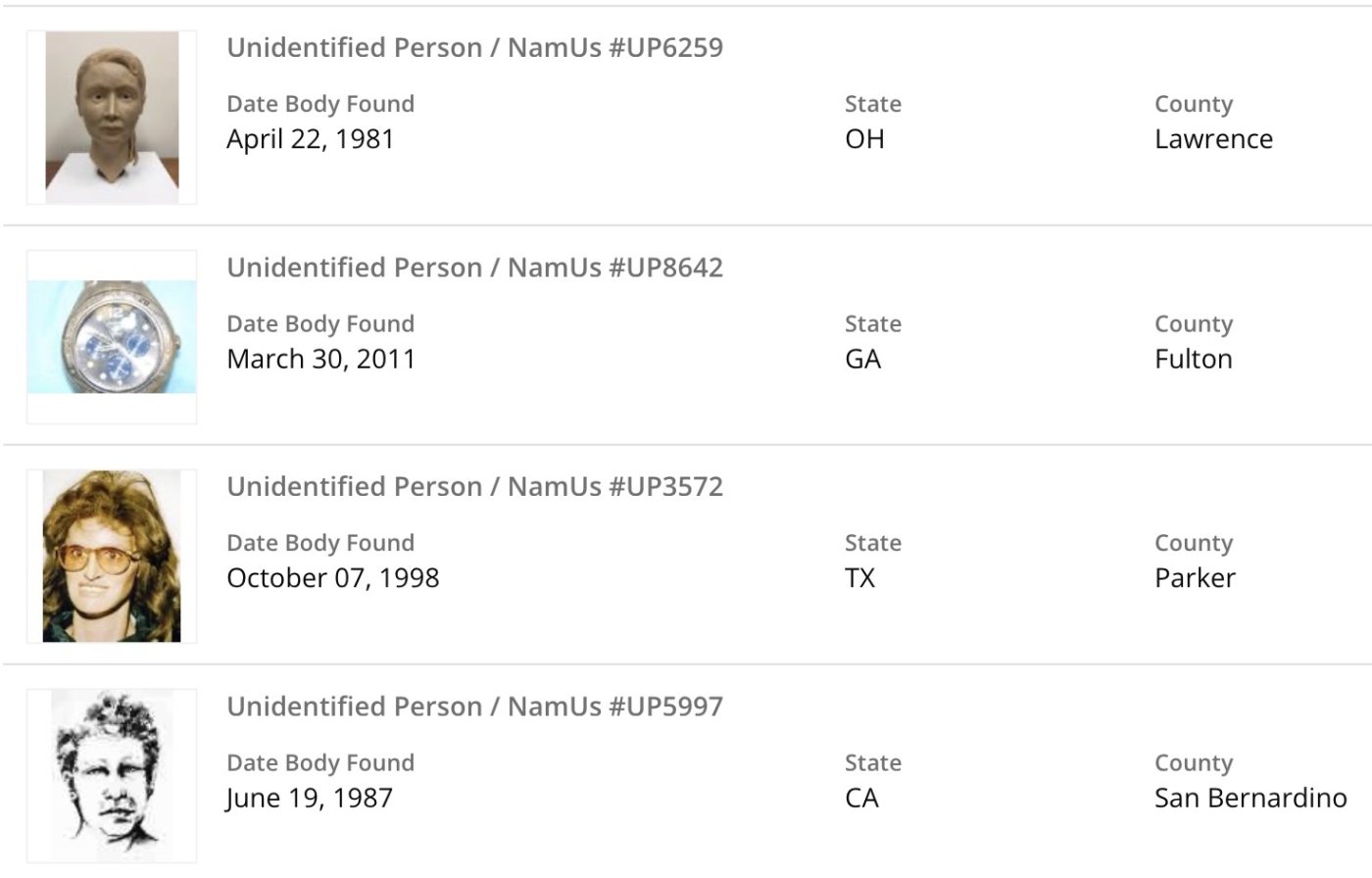
Task: Select the June 19, 1987 date
Action: (x=309, y=798)
